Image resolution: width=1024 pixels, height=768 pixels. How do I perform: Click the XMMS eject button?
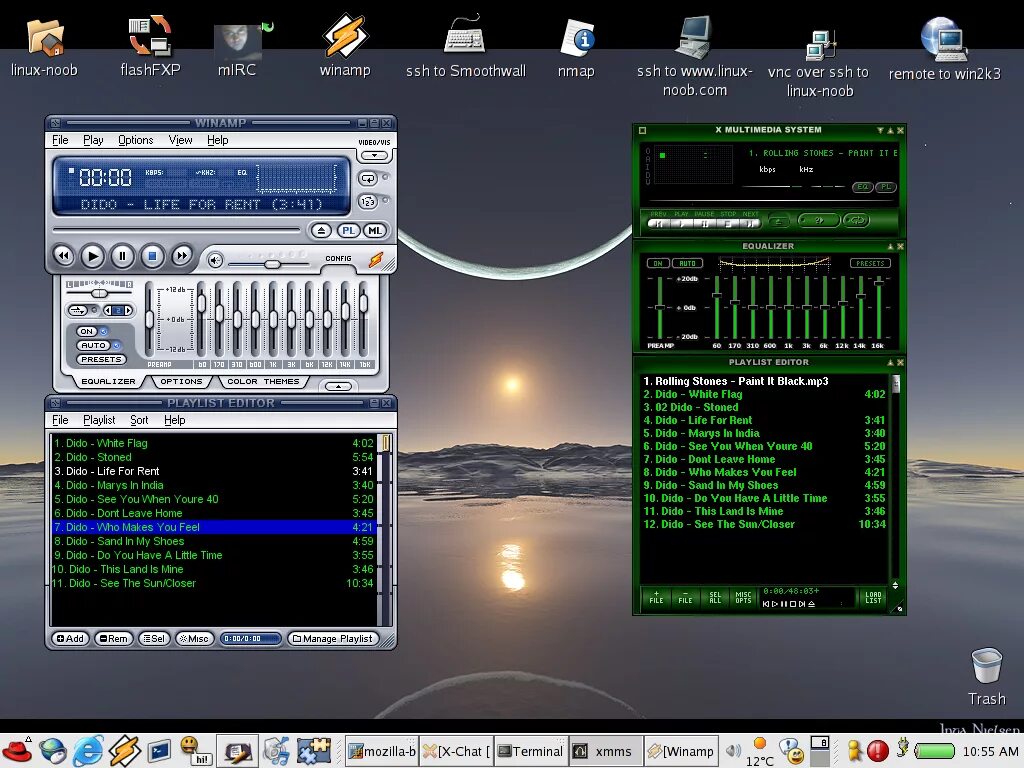pos(778,222)
